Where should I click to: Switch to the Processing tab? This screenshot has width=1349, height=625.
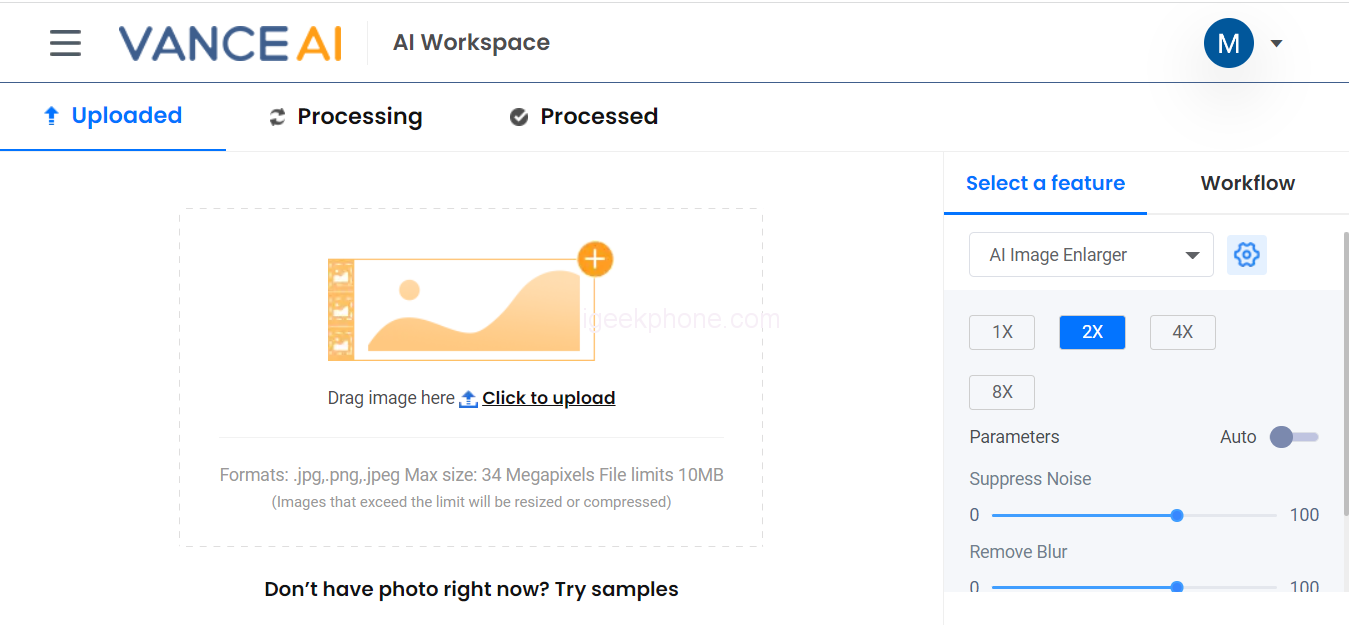tap(345, 117)
